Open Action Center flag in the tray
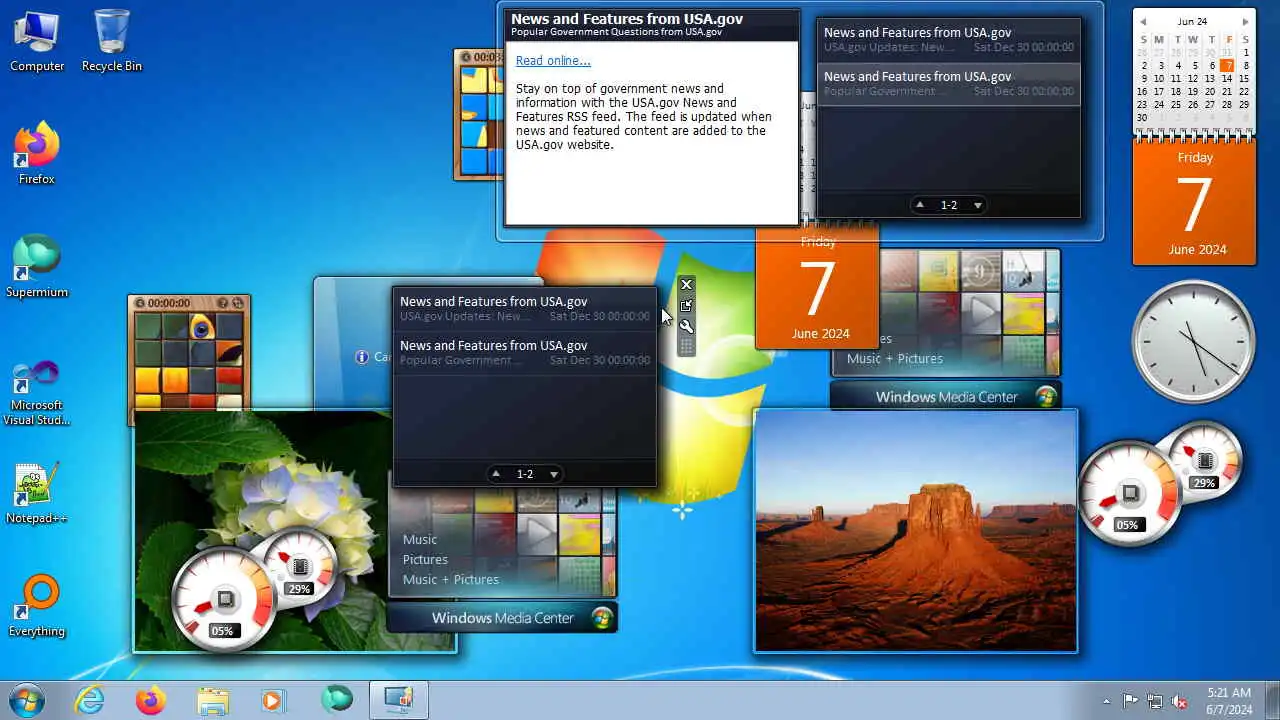This screenshot has height=720, width=1280. [1130, 701]
